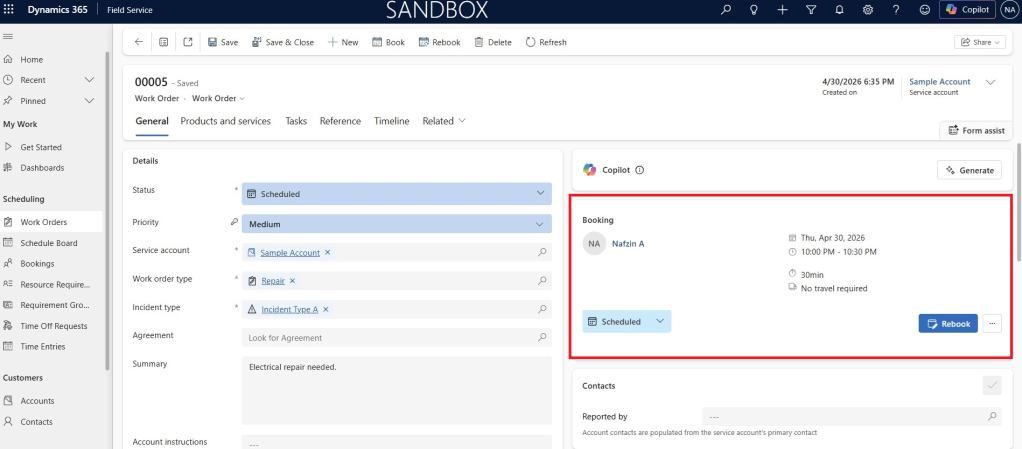Remove Sample Account with the X

(x=328, y=253)
